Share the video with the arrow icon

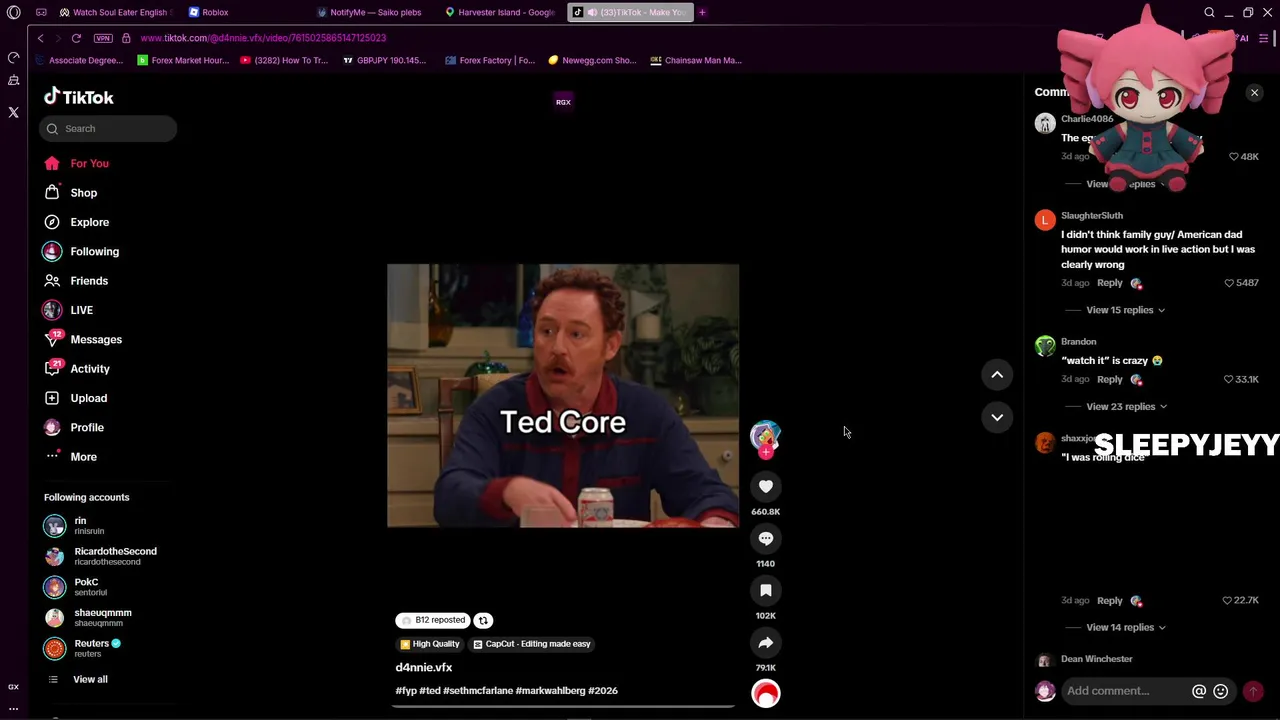point(766,642)
